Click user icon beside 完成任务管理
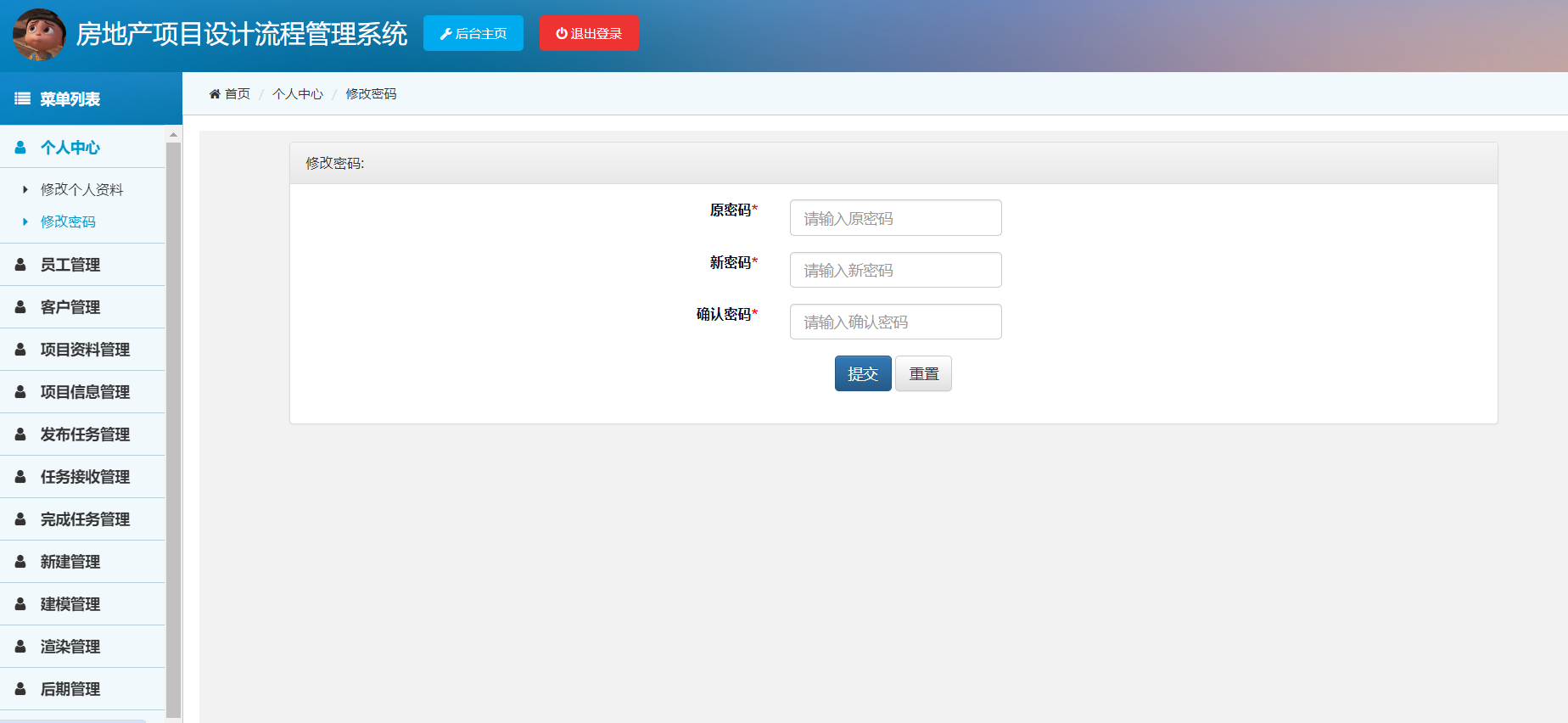 [20, 519]
